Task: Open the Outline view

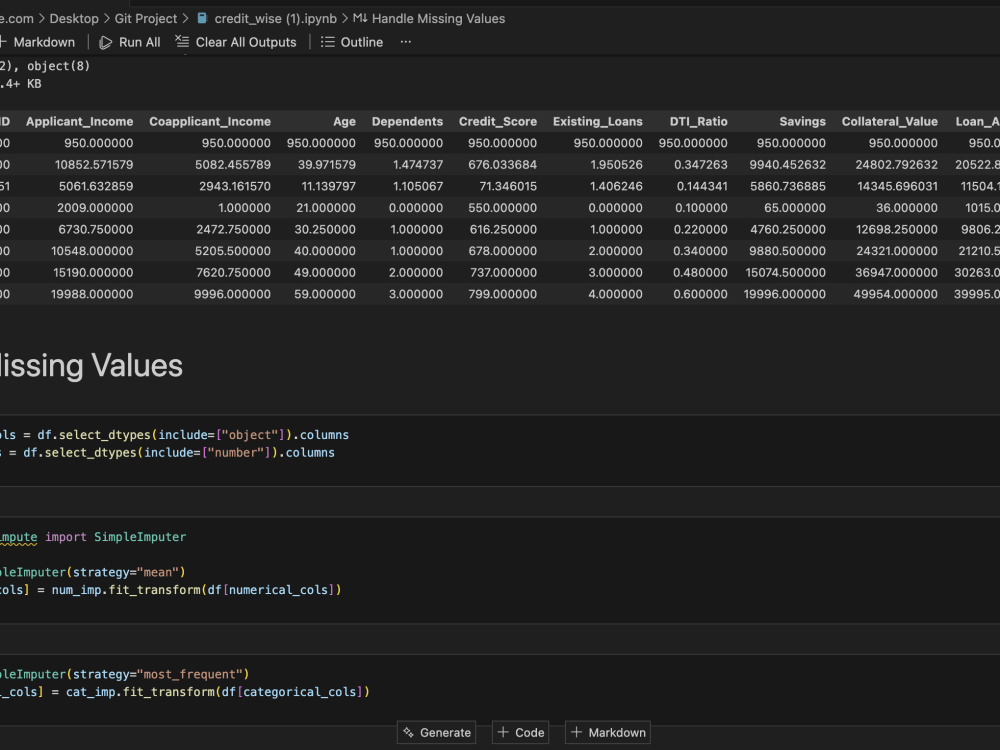Action: [x=352, y=42]
